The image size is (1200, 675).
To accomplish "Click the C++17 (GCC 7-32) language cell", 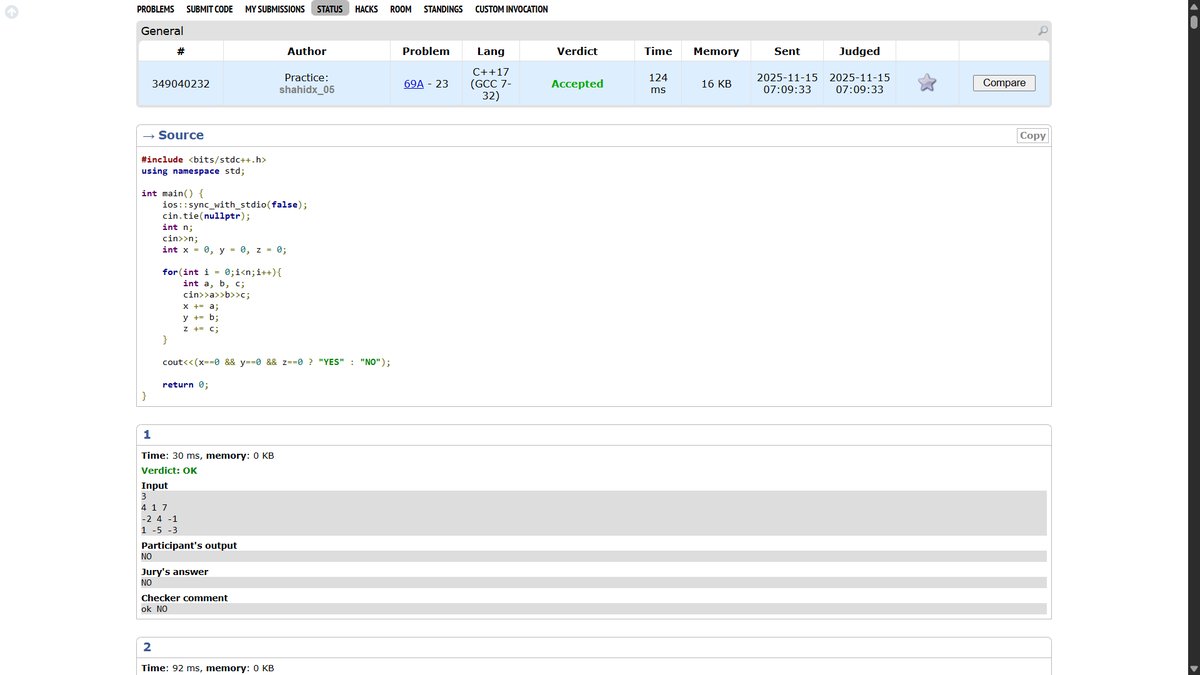I will (491, 84).
